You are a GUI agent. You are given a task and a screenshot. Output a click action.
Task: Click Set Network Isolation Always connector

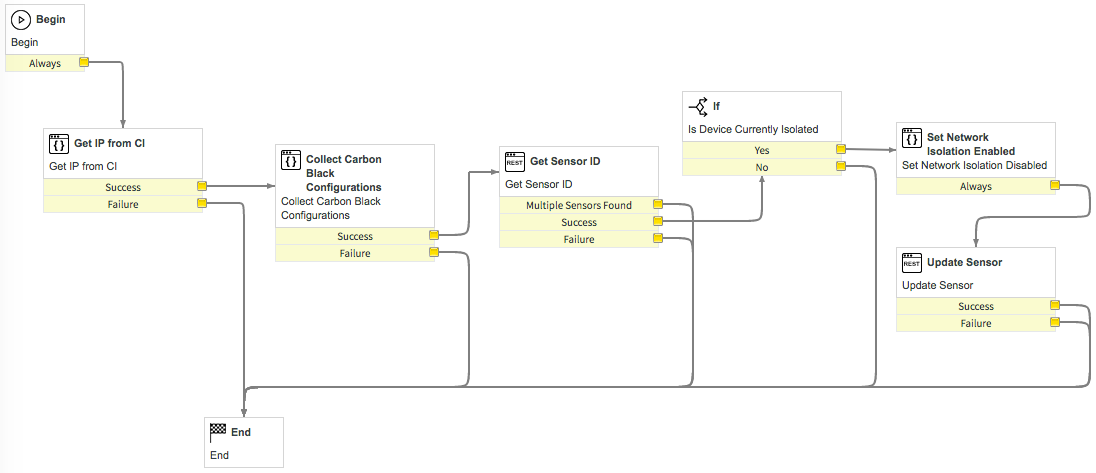1054,186
